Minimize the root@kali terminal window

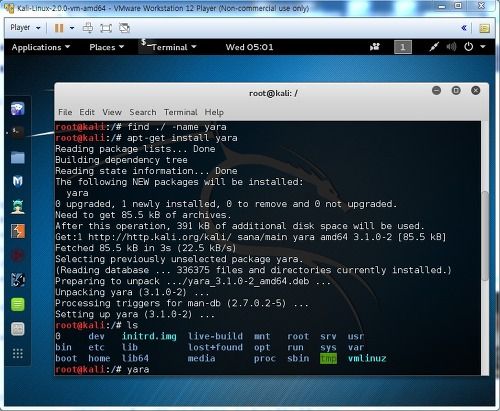coord(436,90)
